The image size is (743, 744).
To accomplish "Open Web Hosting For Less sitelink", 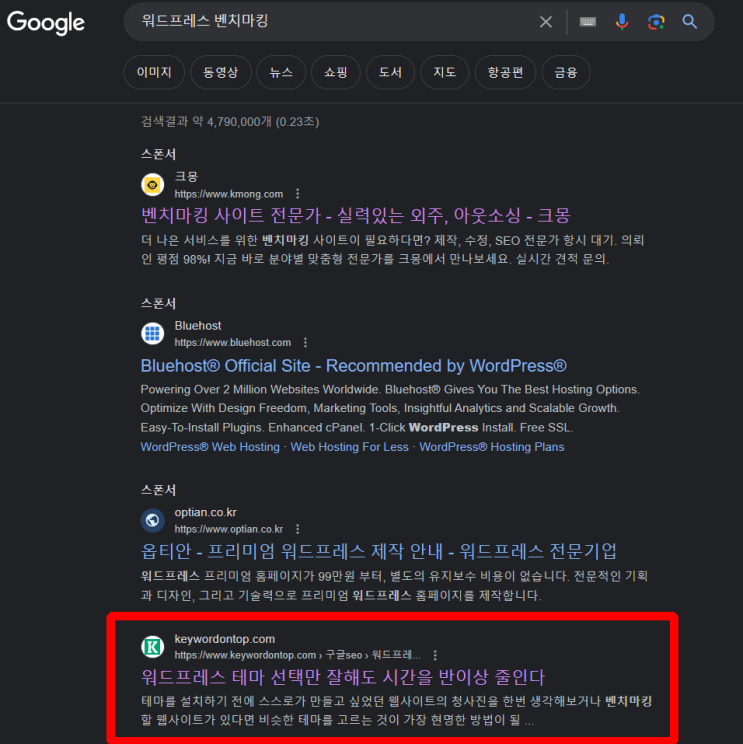I will 349,447.
